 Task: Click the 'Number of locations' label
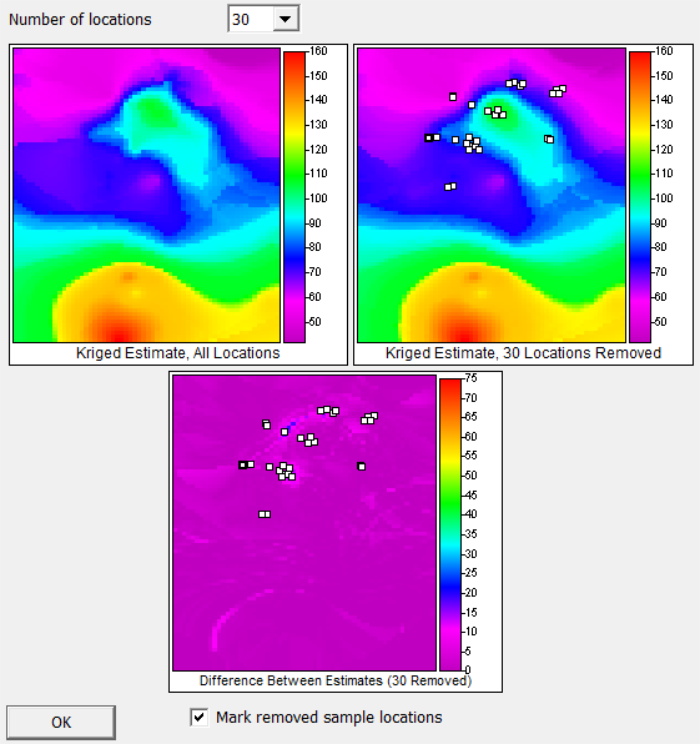[x=80, y=19]
